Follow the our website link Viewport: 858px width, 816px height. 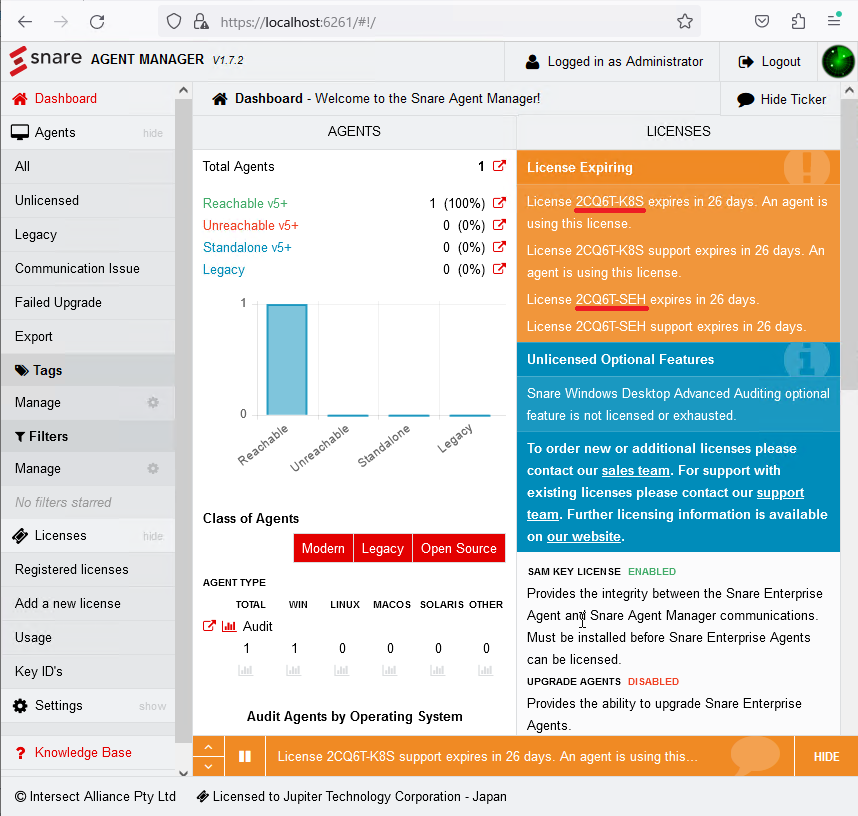(x=584, y=536)
